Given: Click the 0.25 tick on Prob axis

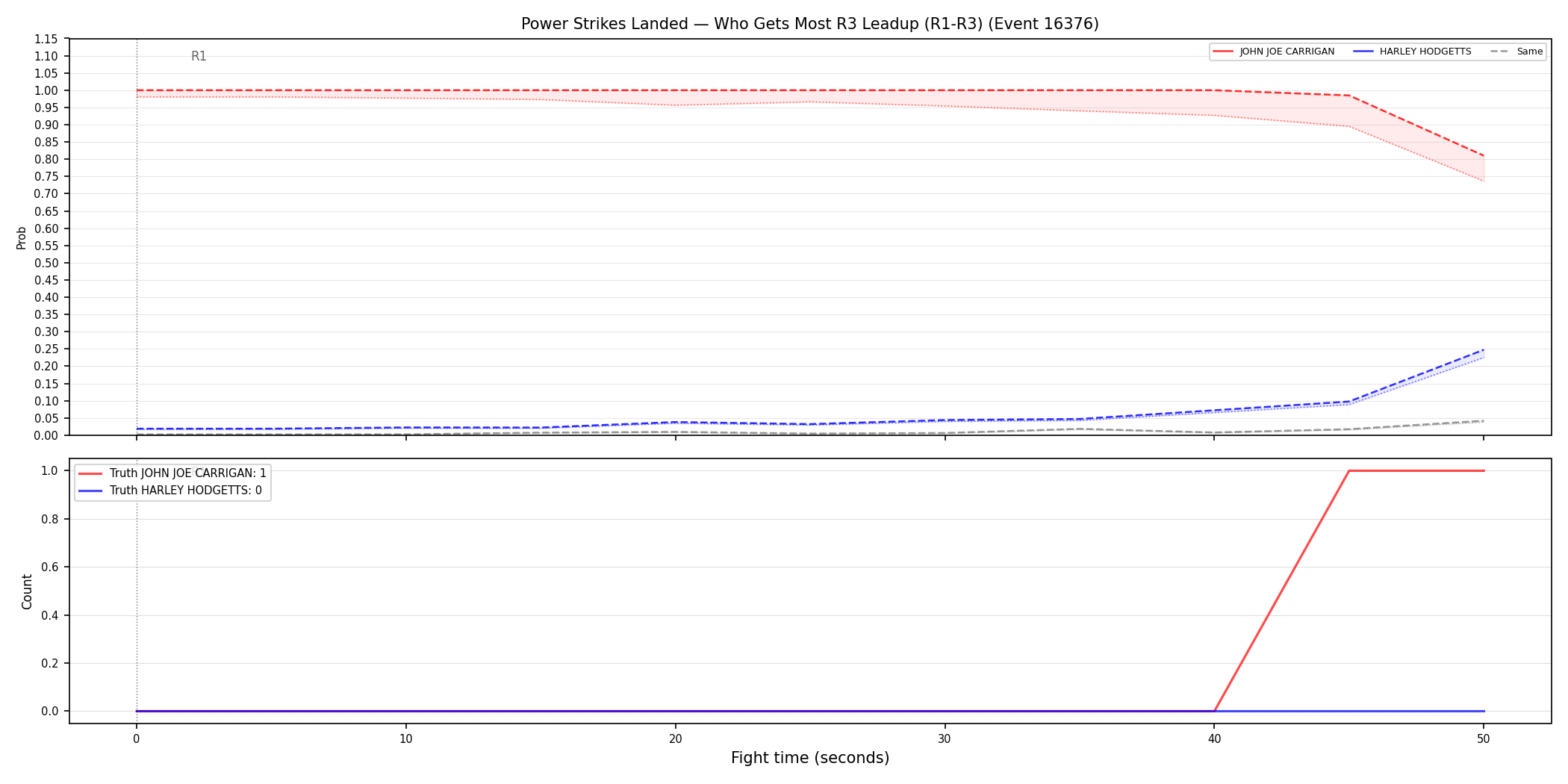Looking at the screenshot, I should tap(46, 349).
